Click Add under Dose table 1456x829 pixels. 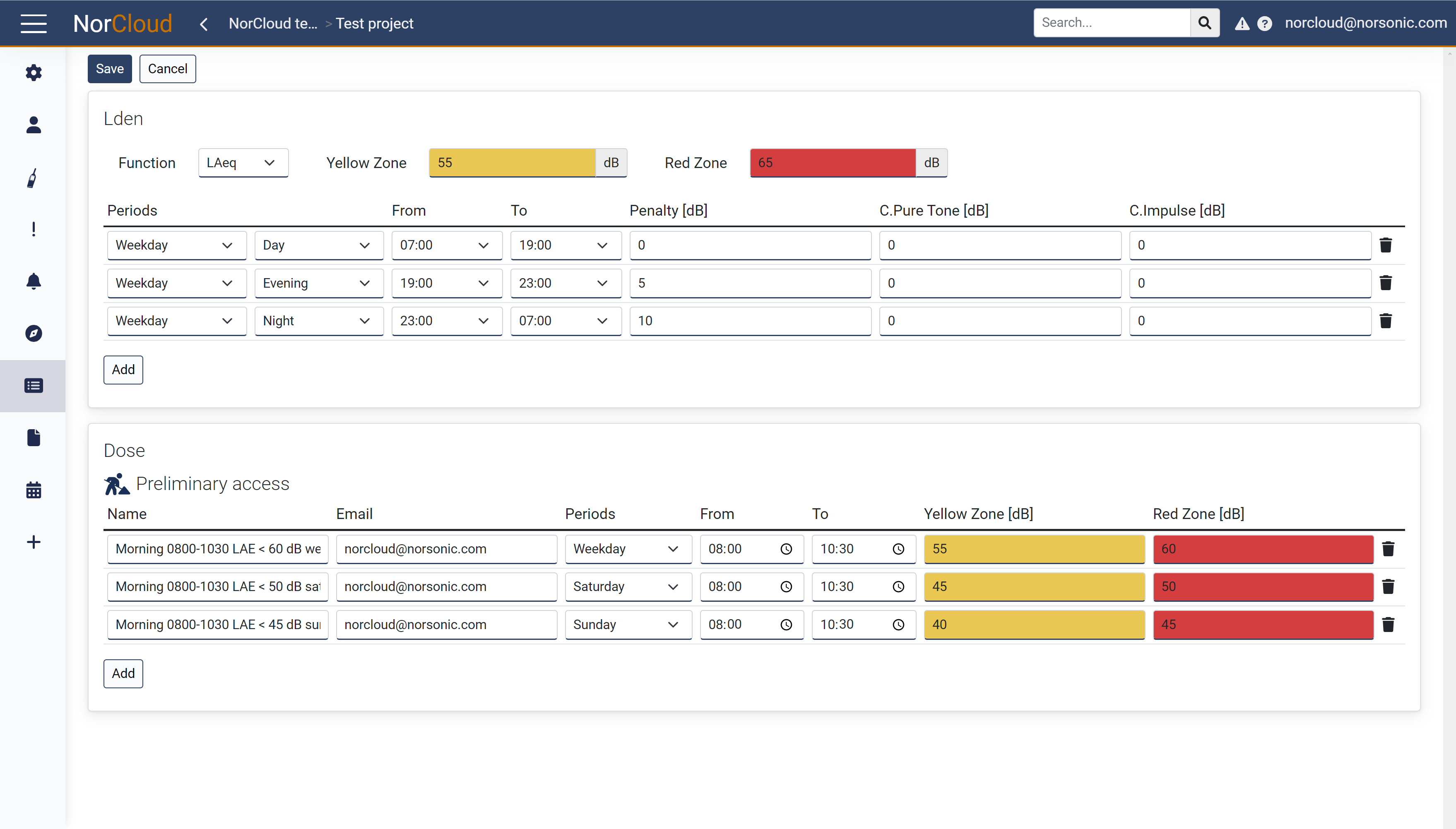(x=123, y=673)
